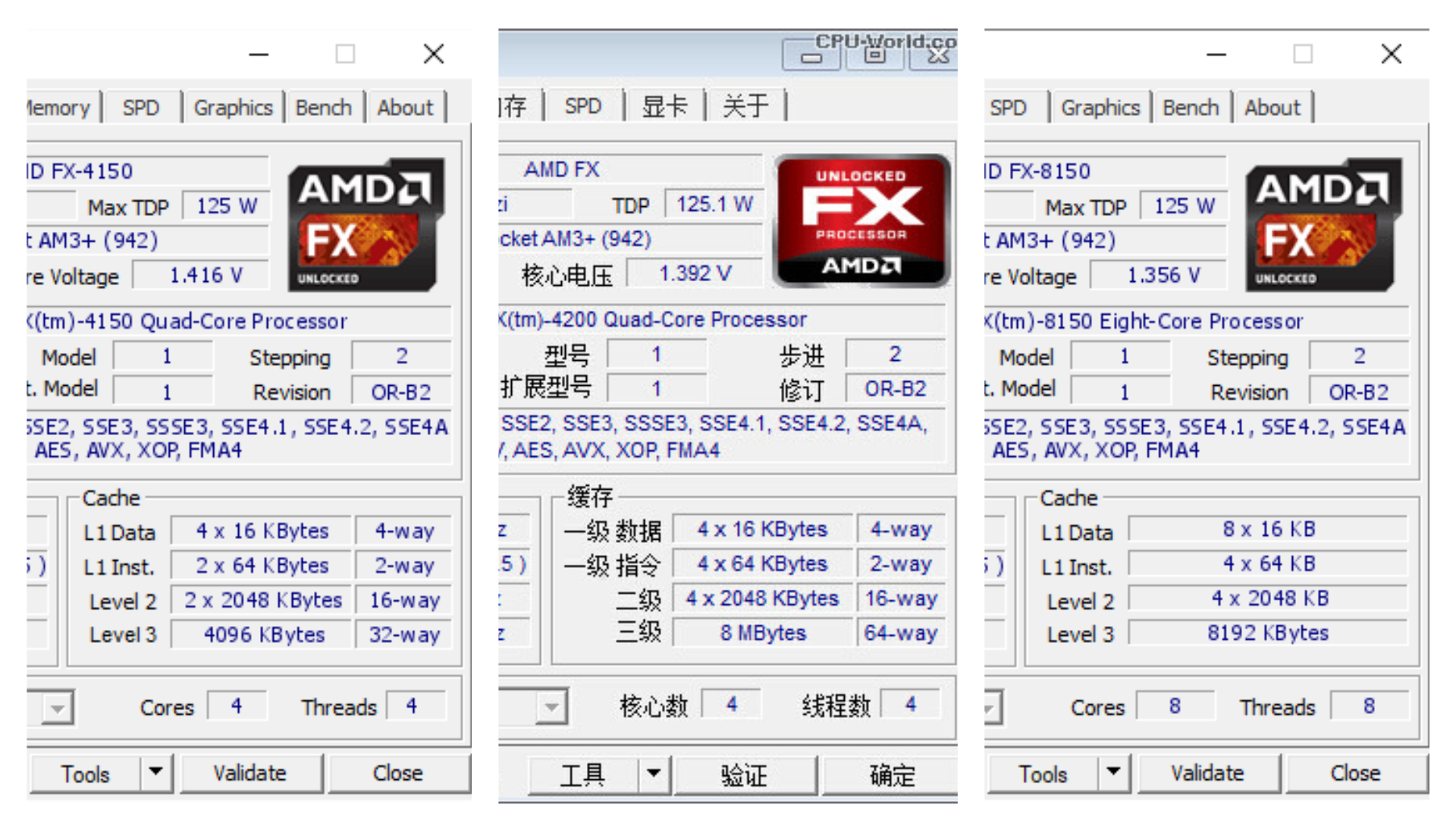Viewport: 1456px width, 830px height.
Task: Minimize the FX-8150 CPU-Z window
Action: (1216, 54)
